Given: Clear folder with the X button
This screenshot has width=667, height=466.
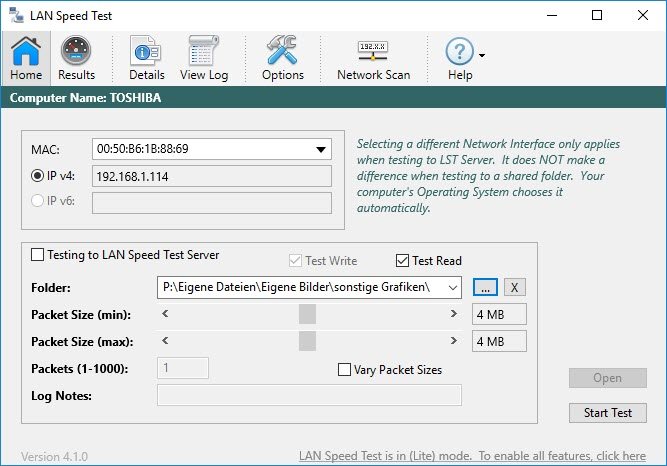Looking at the screenshot, I should 515,287.
